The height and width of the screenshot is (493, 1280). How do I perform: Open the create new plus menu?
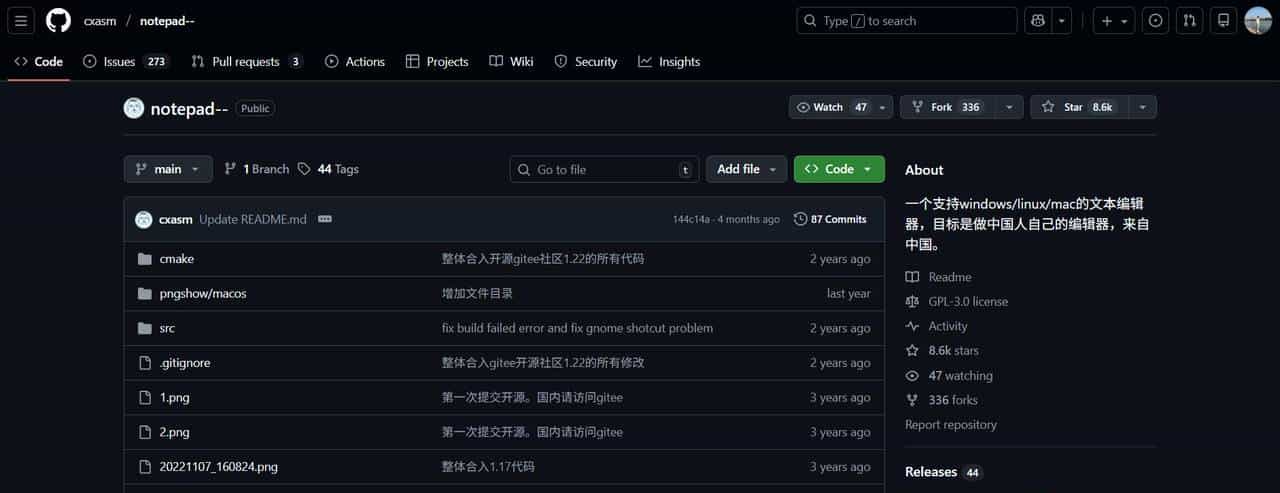tap(1113, 21)
